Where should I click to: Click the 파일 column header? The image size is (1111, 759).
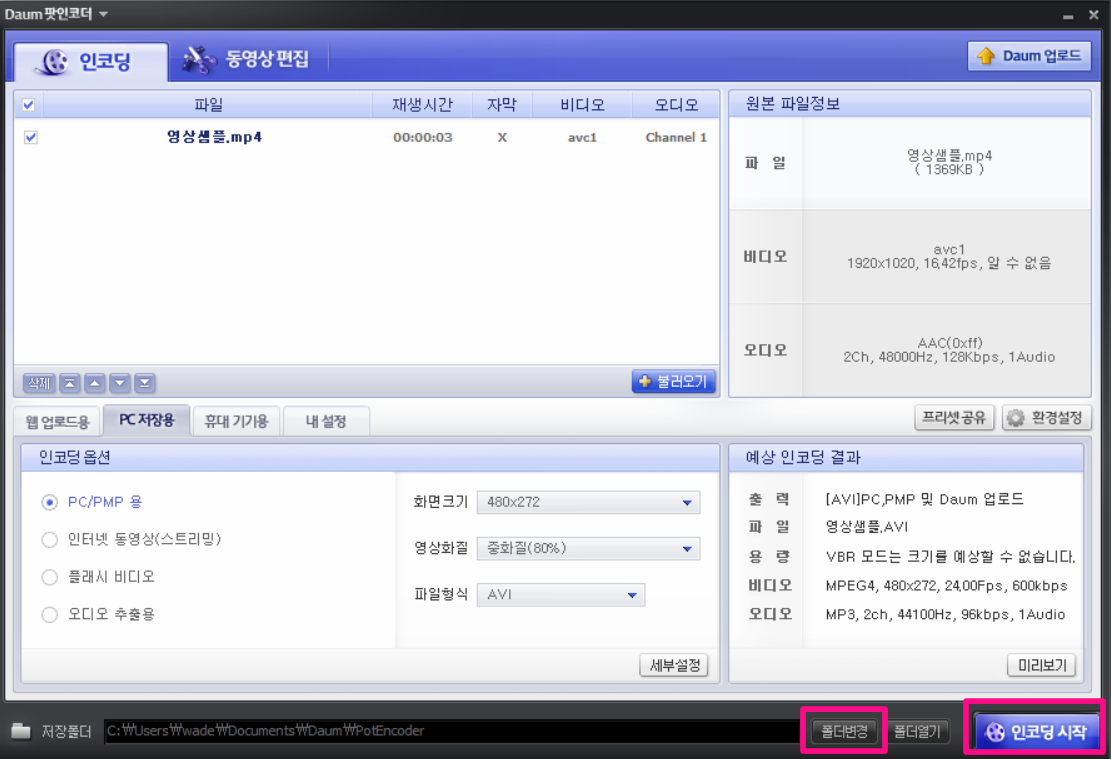click(208, 105)
